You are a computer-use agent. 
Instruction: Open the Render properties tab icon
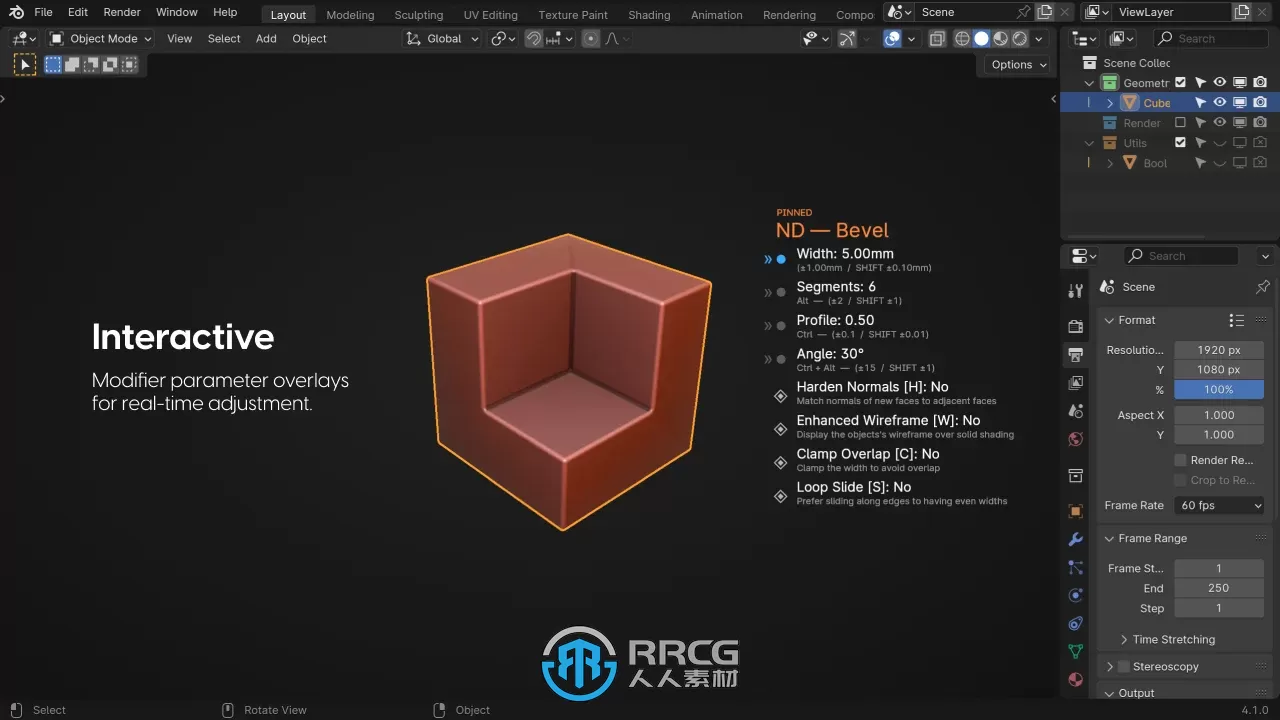point(1076,326)
